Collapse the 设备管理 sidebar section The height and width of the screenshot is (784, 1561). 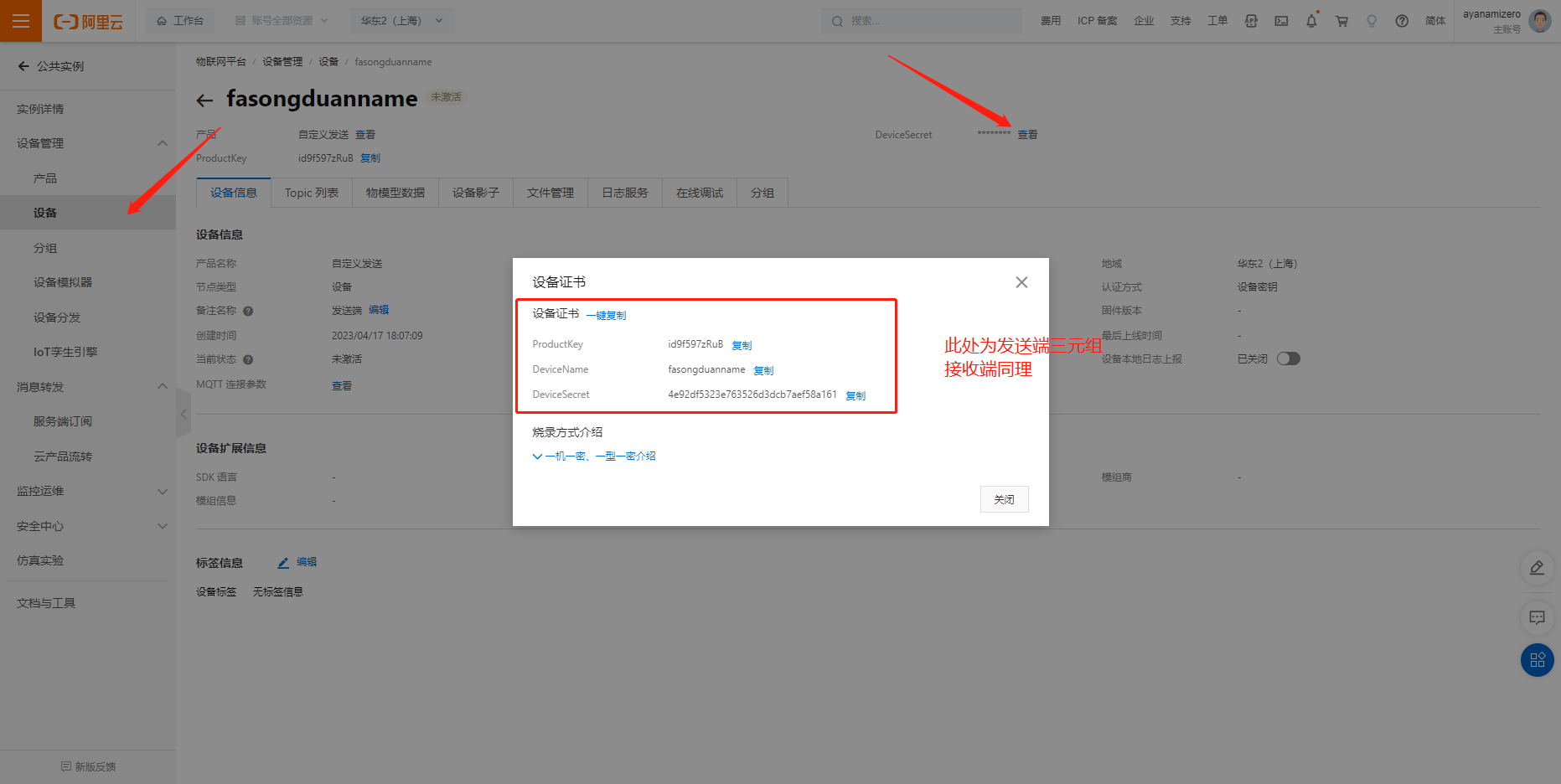pyautogui.click(x=163, y=143)
